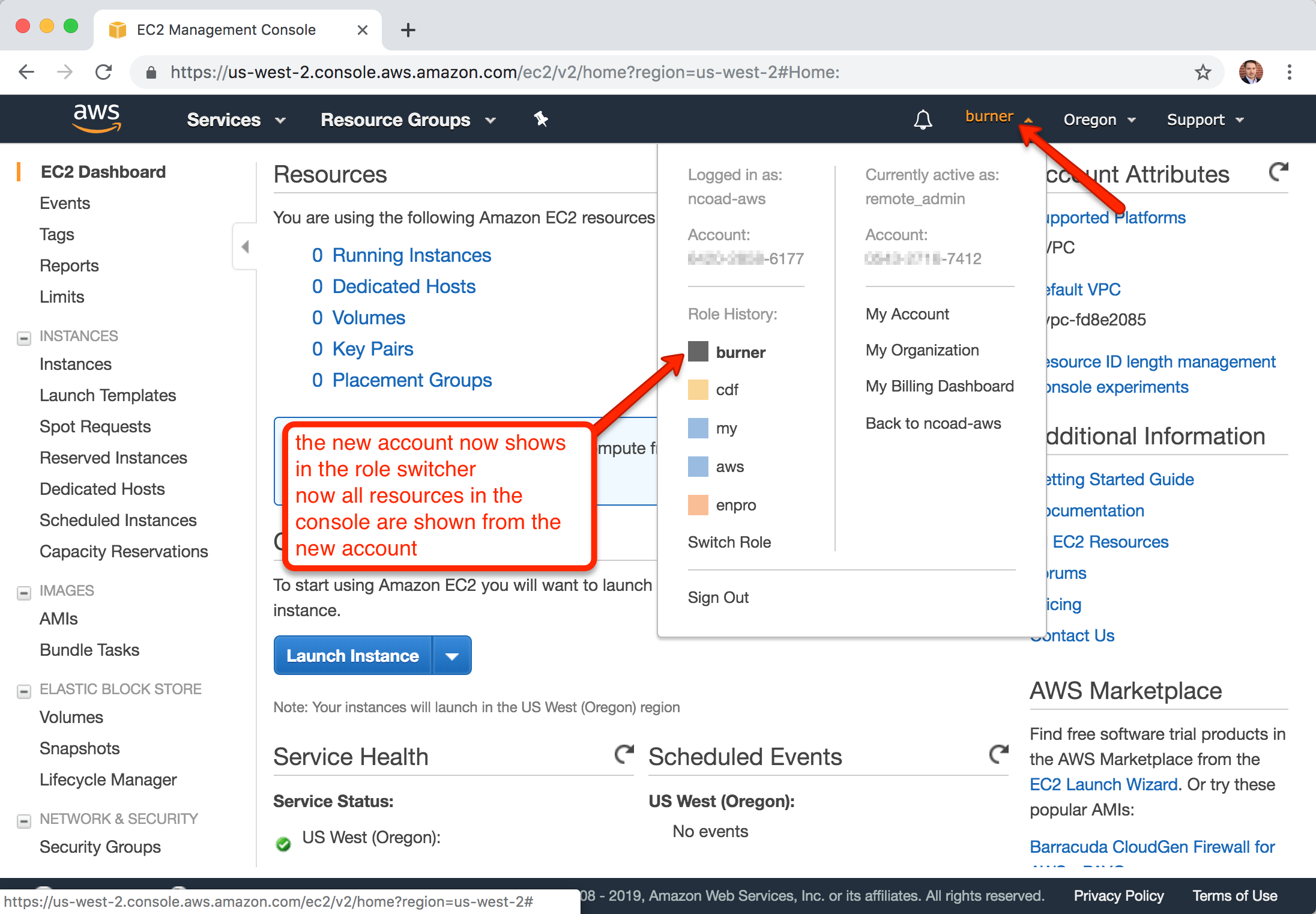This screenshot has height=914, width=1316.
Task: Open the Launch Instance dropdown arrow
Action: click(x=452, y=656)
